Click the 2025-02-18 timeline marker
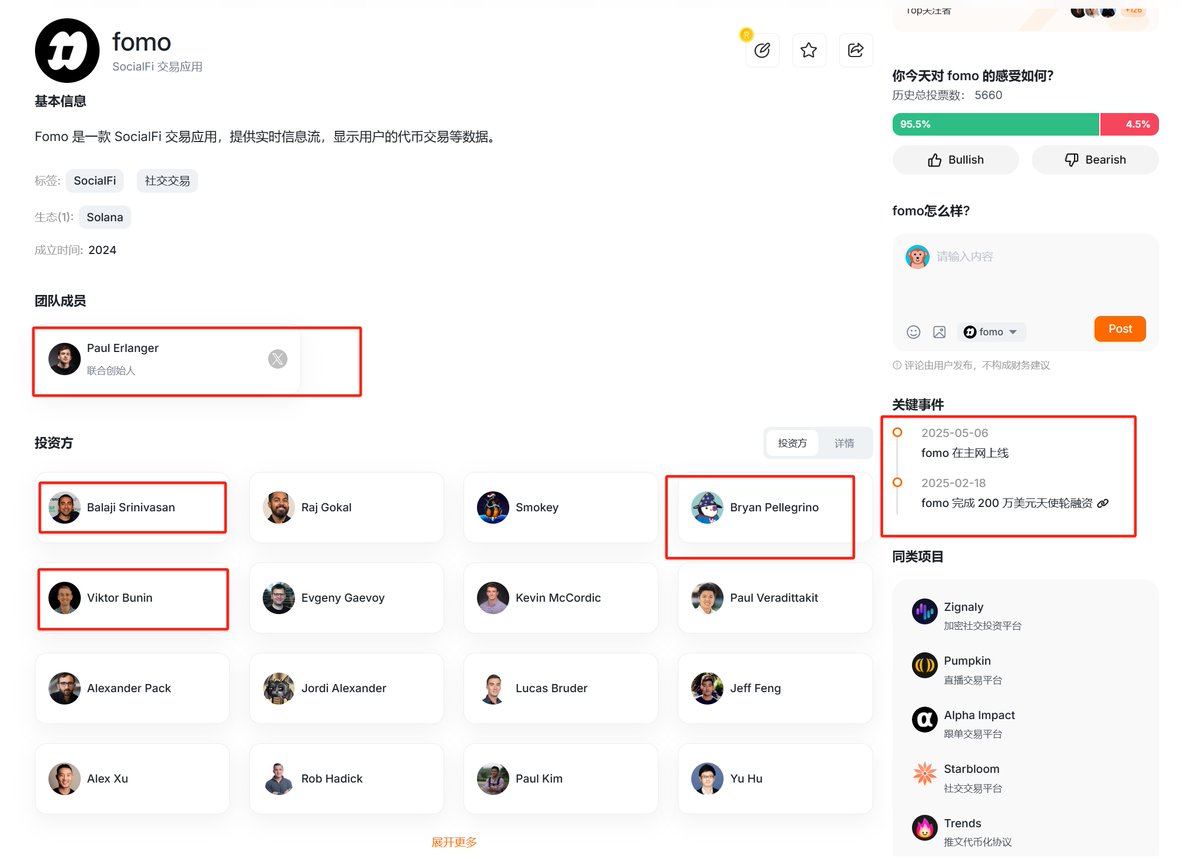Viewport: 1200px width, 859px height. [897, 482]
